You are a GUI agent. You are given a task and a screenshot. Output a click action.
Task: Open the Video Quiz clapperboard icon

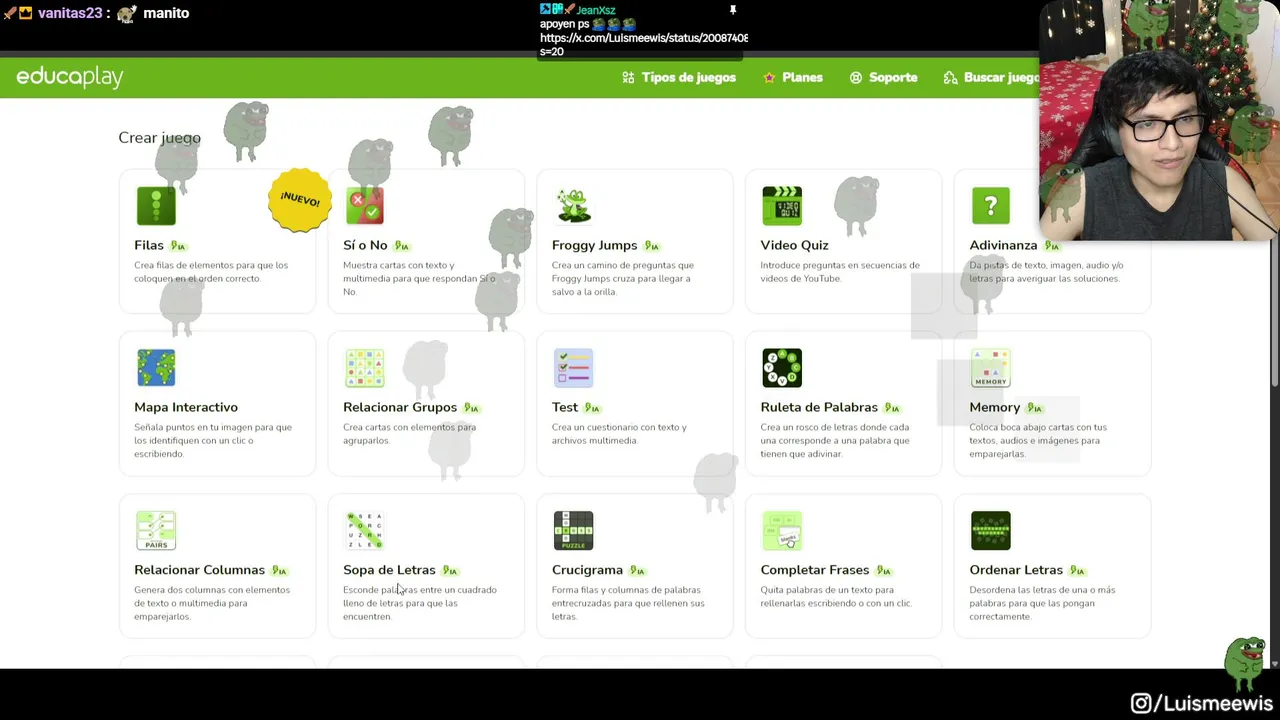[782, 206]
